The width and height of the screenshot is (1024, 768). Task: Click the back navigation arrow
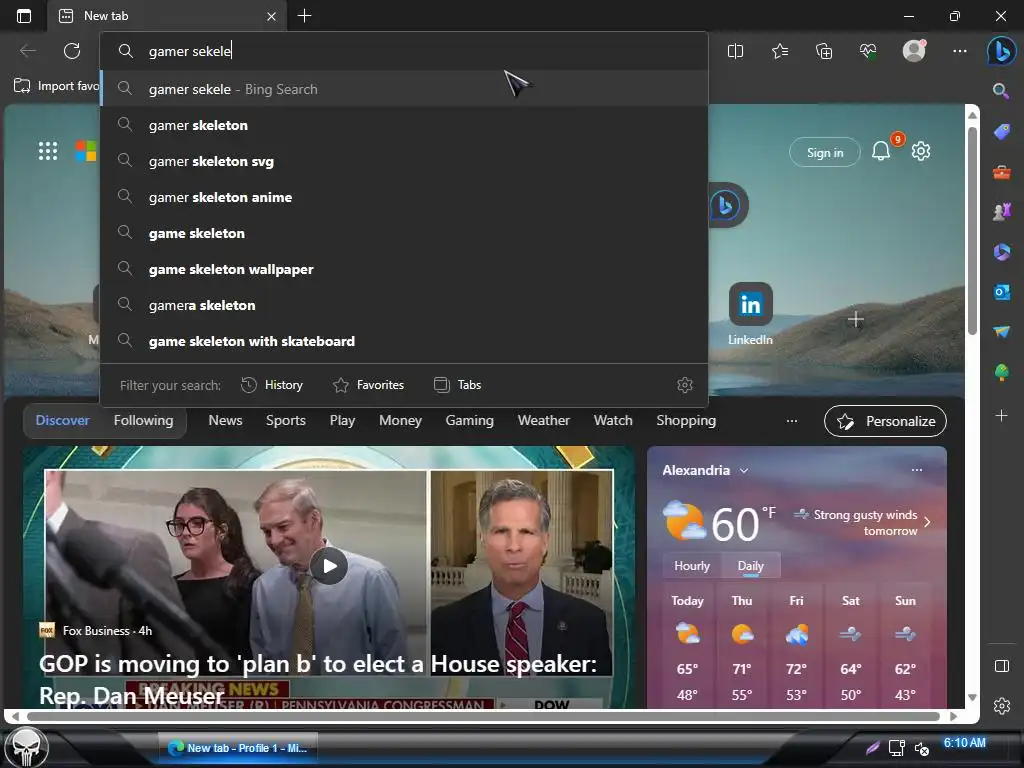(28, 51)
